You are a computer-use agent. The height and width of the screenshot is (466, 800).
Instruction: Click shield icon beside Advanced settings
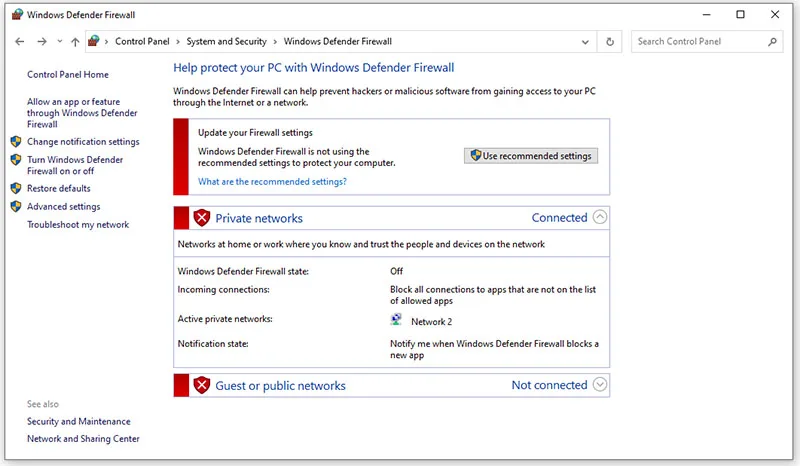(x=16, y=206)
